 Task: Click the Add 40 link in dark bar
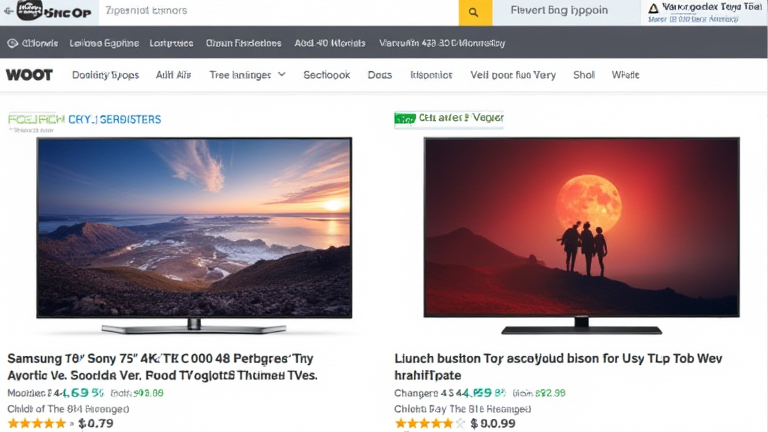(x=330, y=43)
